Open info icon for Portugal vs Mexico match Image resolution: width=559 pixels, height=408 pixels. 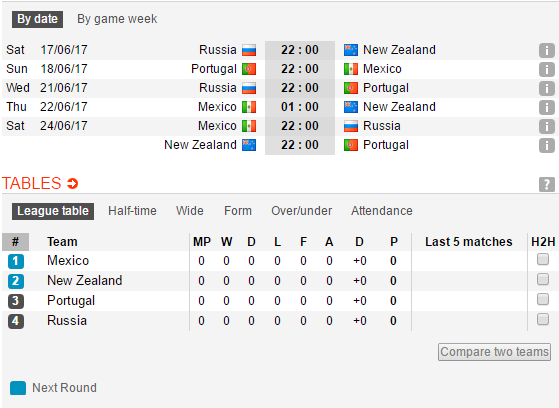547,69
